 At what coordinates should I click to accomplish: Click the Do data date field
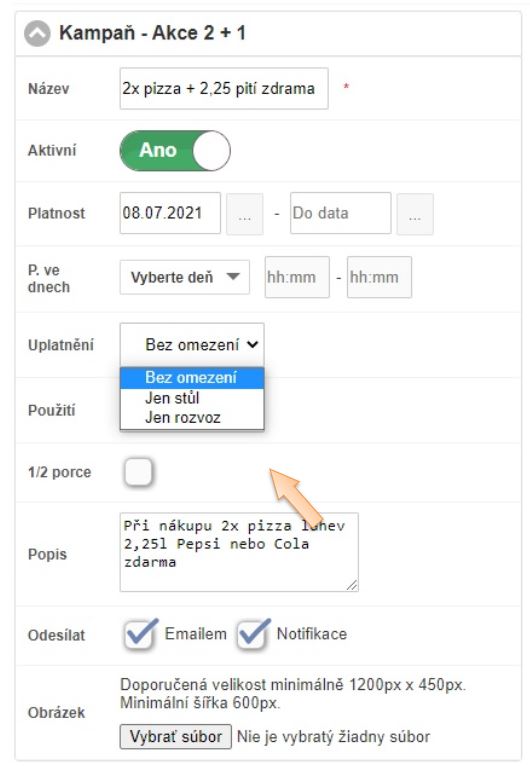(340, 213)
